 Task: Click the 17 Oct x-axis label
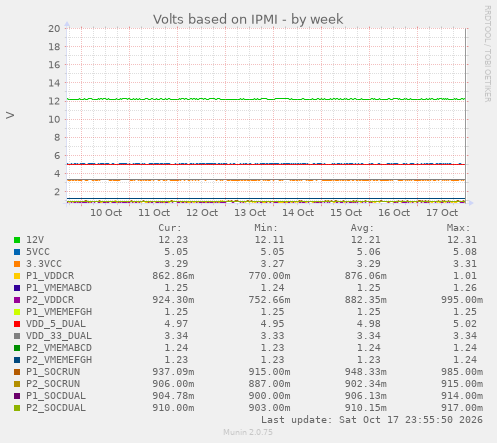point(442,213)
